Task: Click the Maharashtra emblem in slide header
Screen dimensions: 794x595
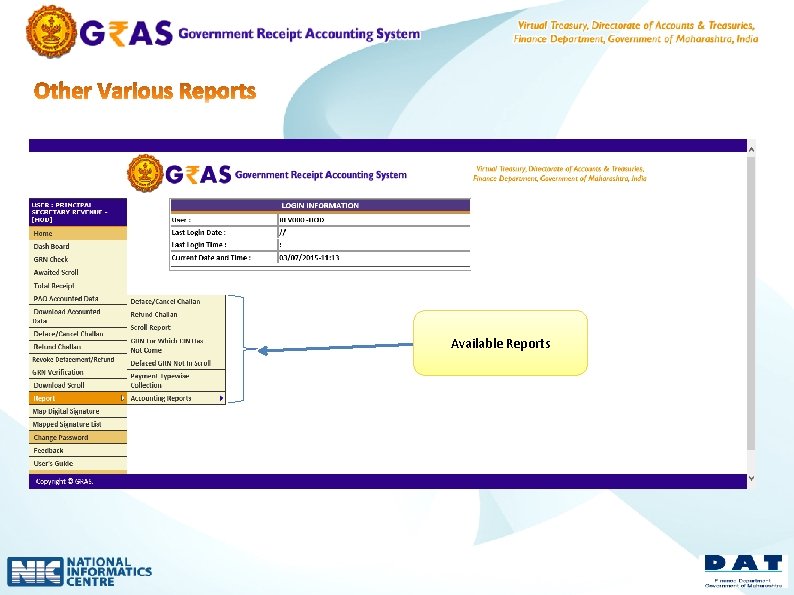Action: click(51, 31)
